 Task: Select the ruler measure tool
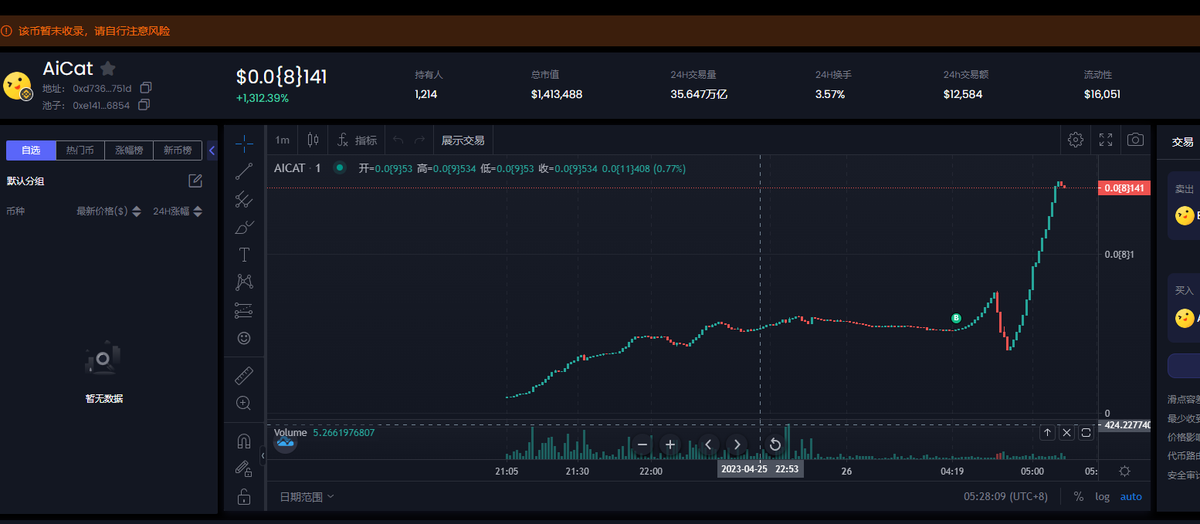coord(244,376)
